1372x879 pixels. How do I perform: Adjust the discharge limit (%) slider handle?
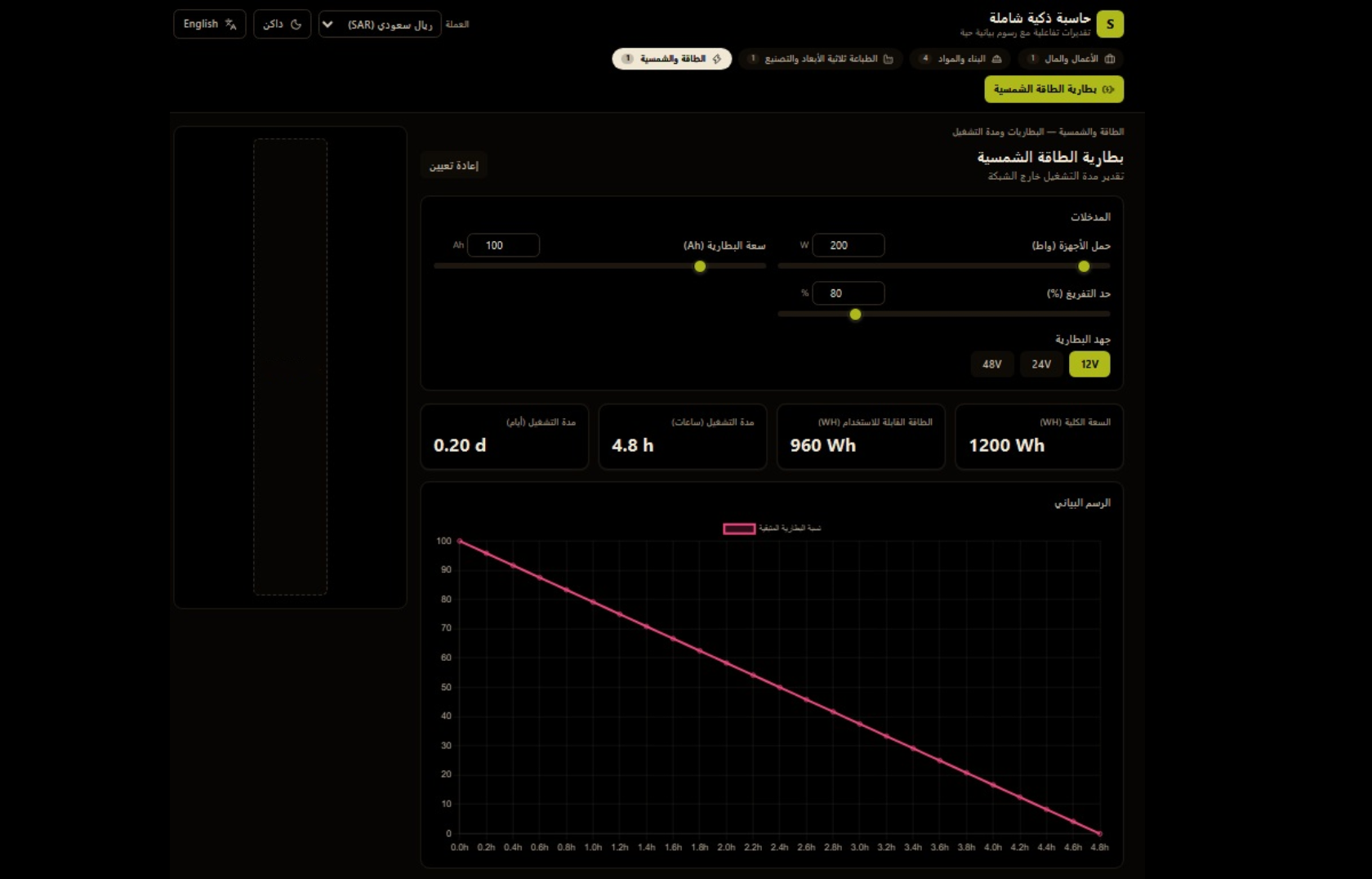(855, 315)
